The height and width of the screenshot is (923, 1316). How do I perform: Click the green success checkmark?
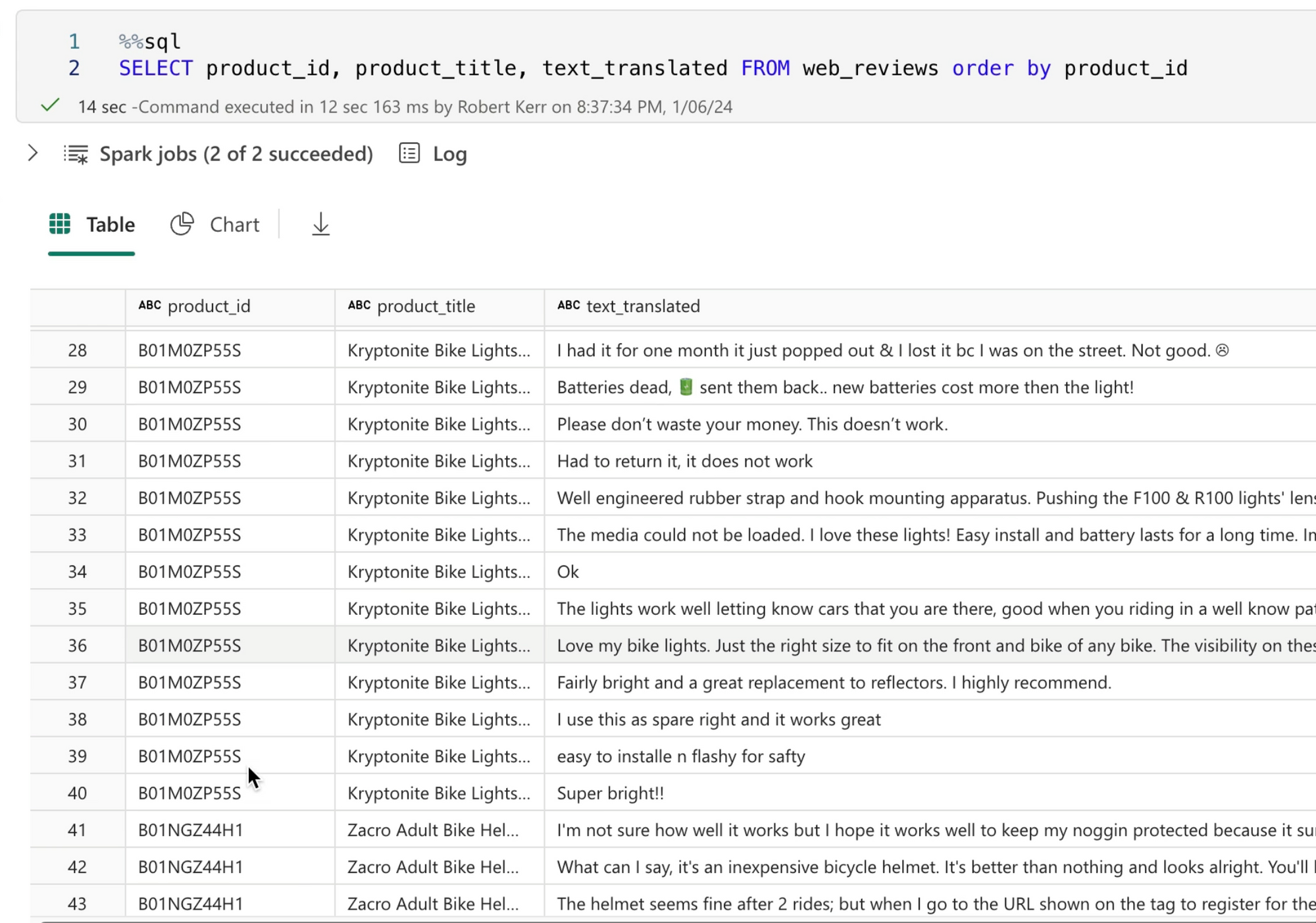51,105
